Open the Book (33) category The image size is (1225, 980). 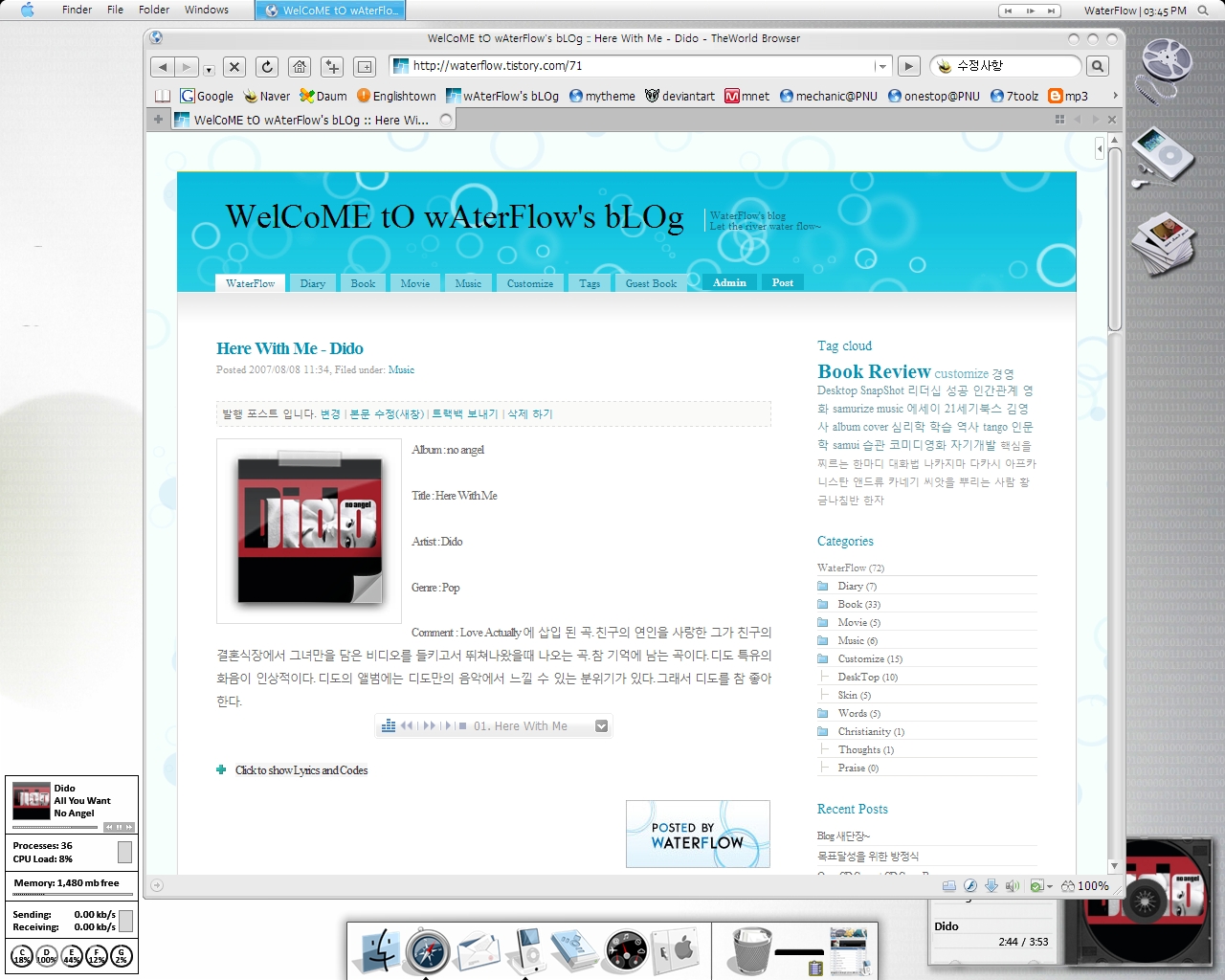[x=858, y=604]
